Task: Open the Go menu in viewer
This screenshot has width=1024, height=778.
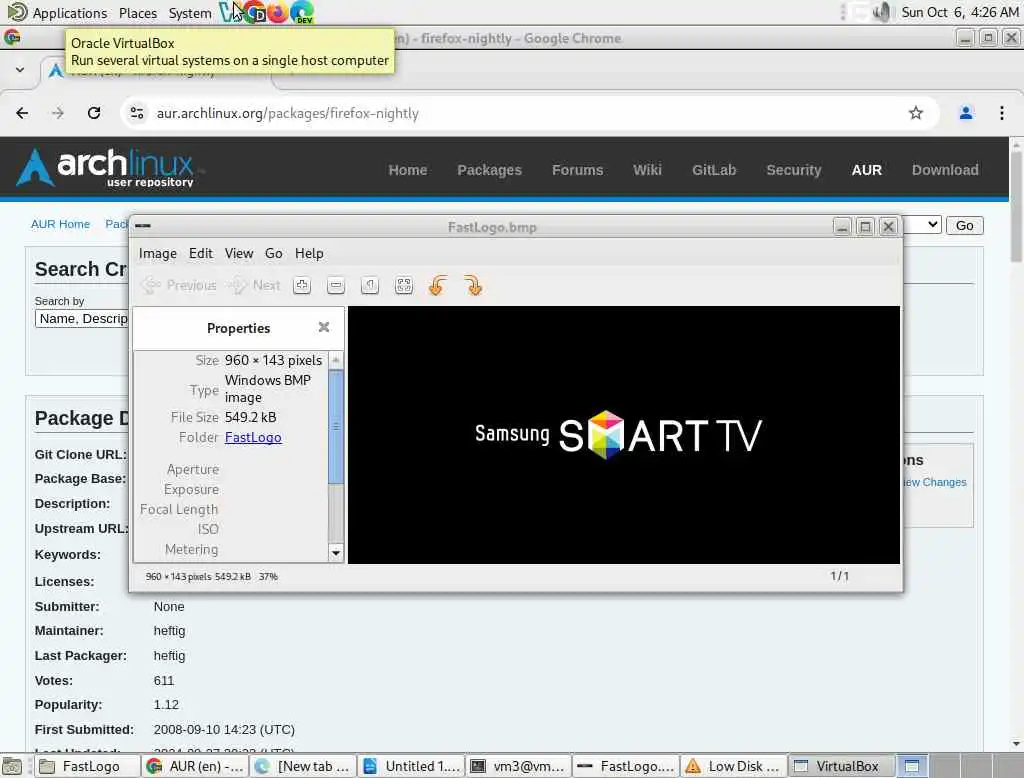Action: [274, 253]
